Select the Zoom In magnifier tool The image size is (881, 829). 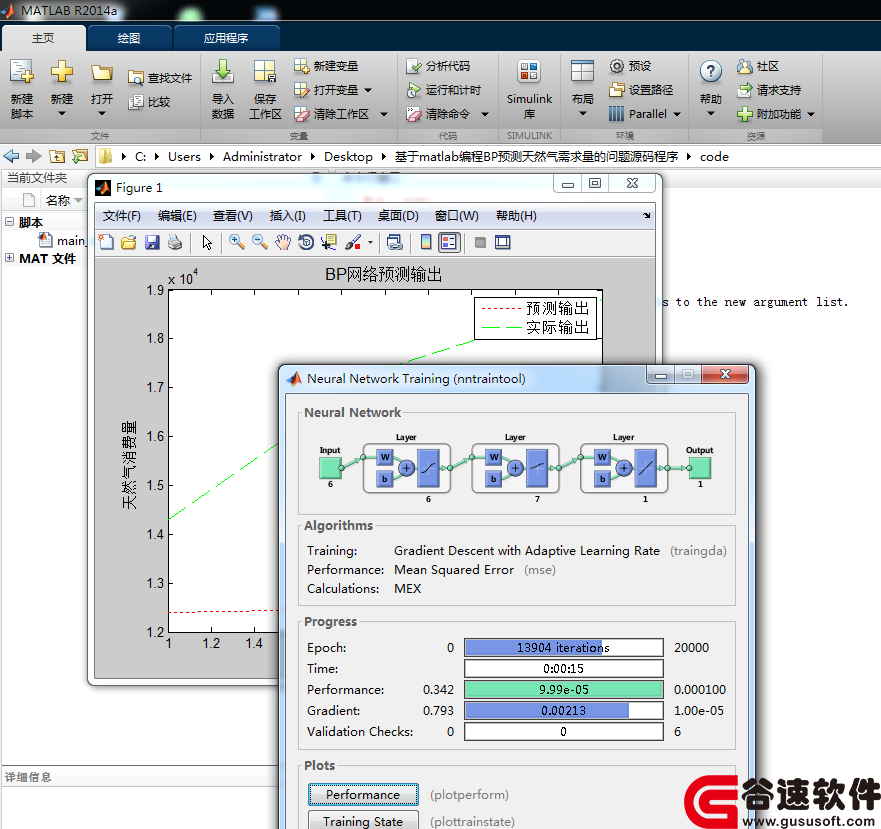point(237,242)
